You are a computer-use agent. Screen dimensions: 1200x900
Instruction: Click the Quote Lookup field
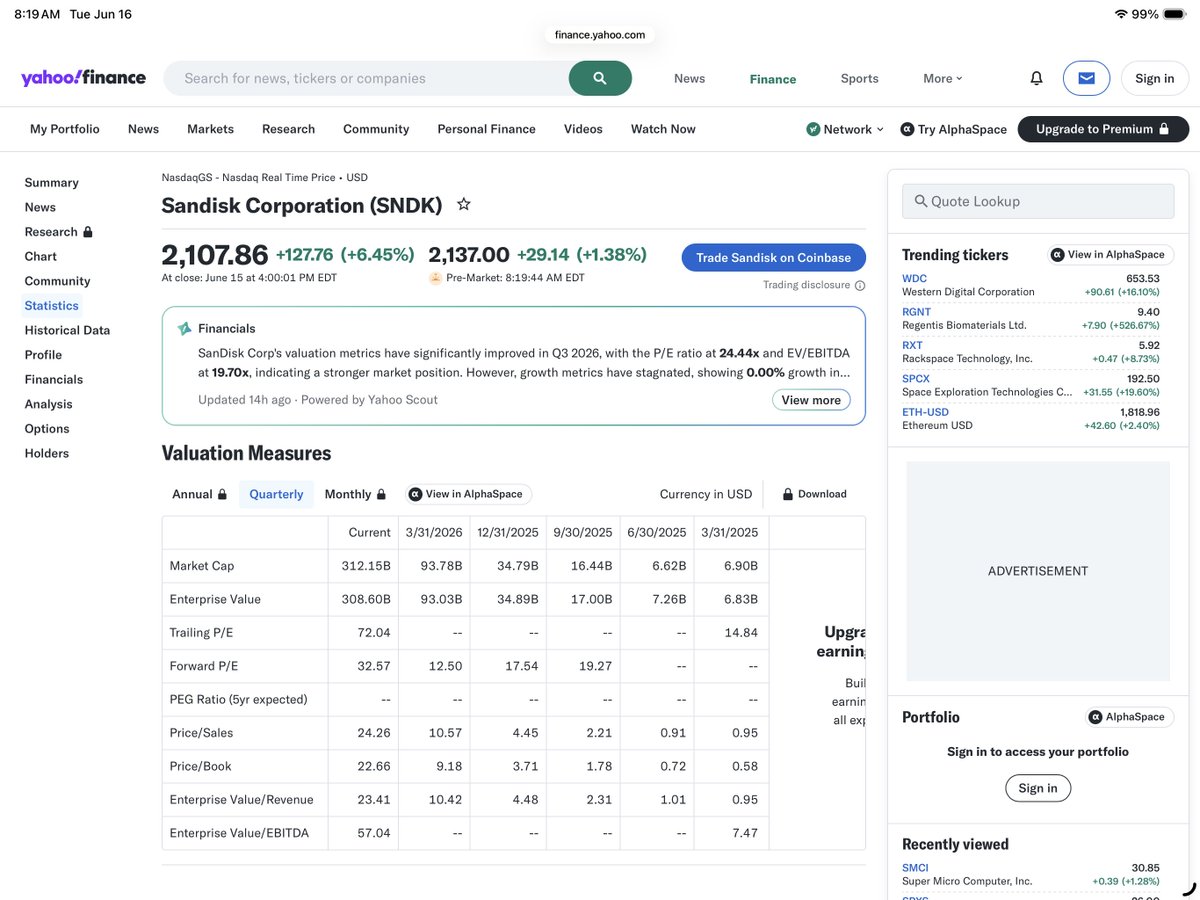tap(1038, 201)
